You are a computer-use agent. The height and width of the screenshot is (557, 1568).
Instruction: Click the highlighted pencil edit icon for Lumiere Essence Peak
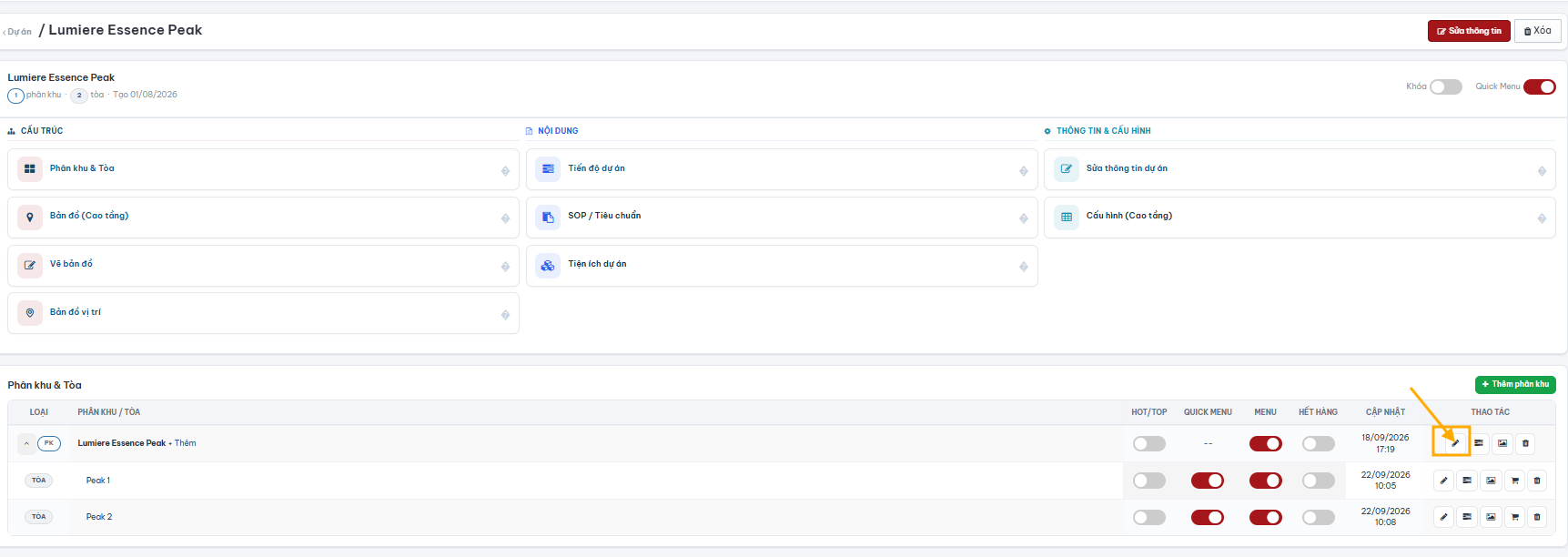1454,443
